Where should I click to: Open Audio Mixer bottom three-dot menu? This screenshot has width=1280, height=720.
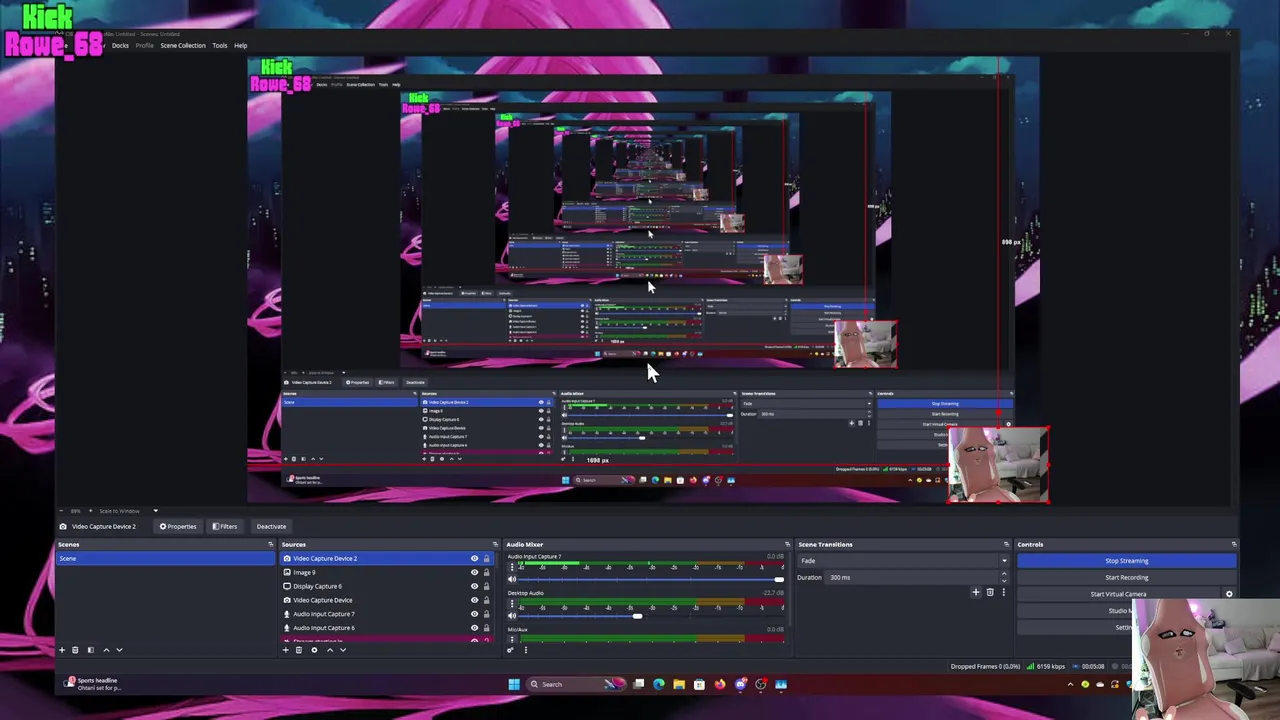(525, 650)
